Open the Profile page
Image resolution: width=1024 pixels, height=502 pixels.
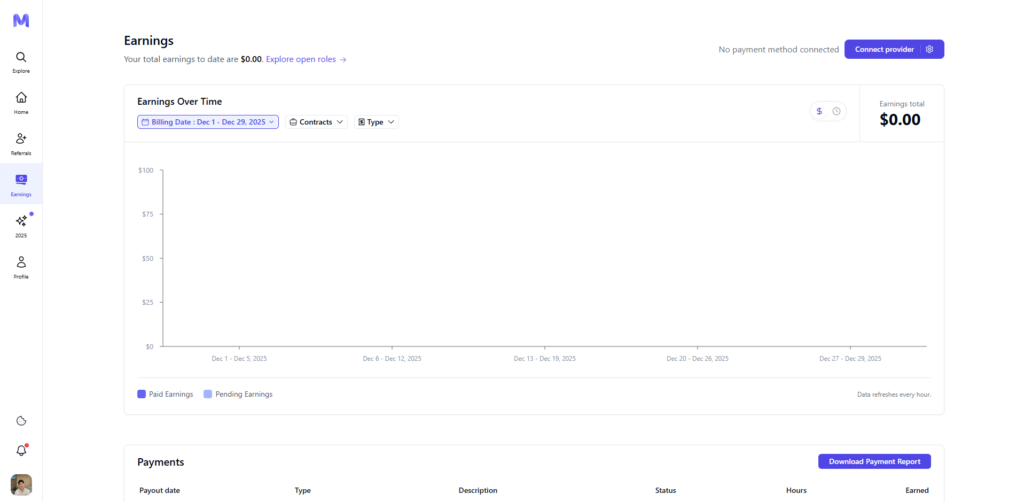[x=21, y=266]
